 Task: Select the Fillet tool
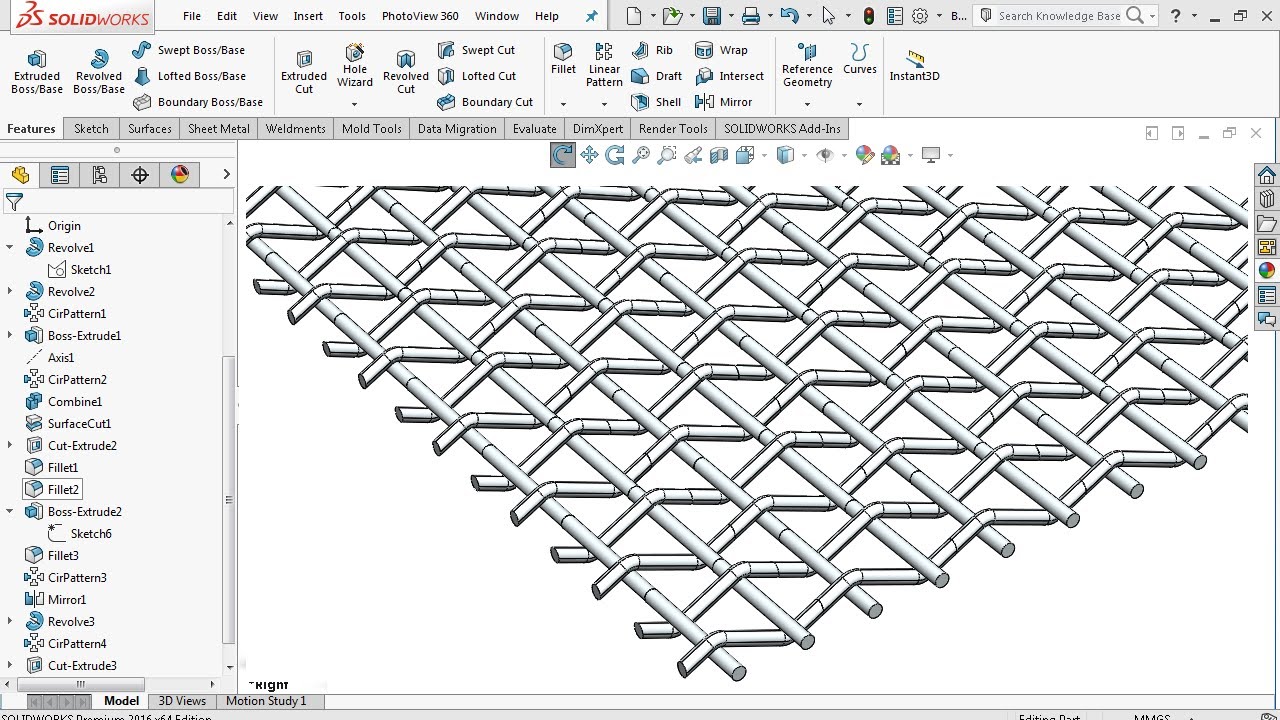(563, 59)
